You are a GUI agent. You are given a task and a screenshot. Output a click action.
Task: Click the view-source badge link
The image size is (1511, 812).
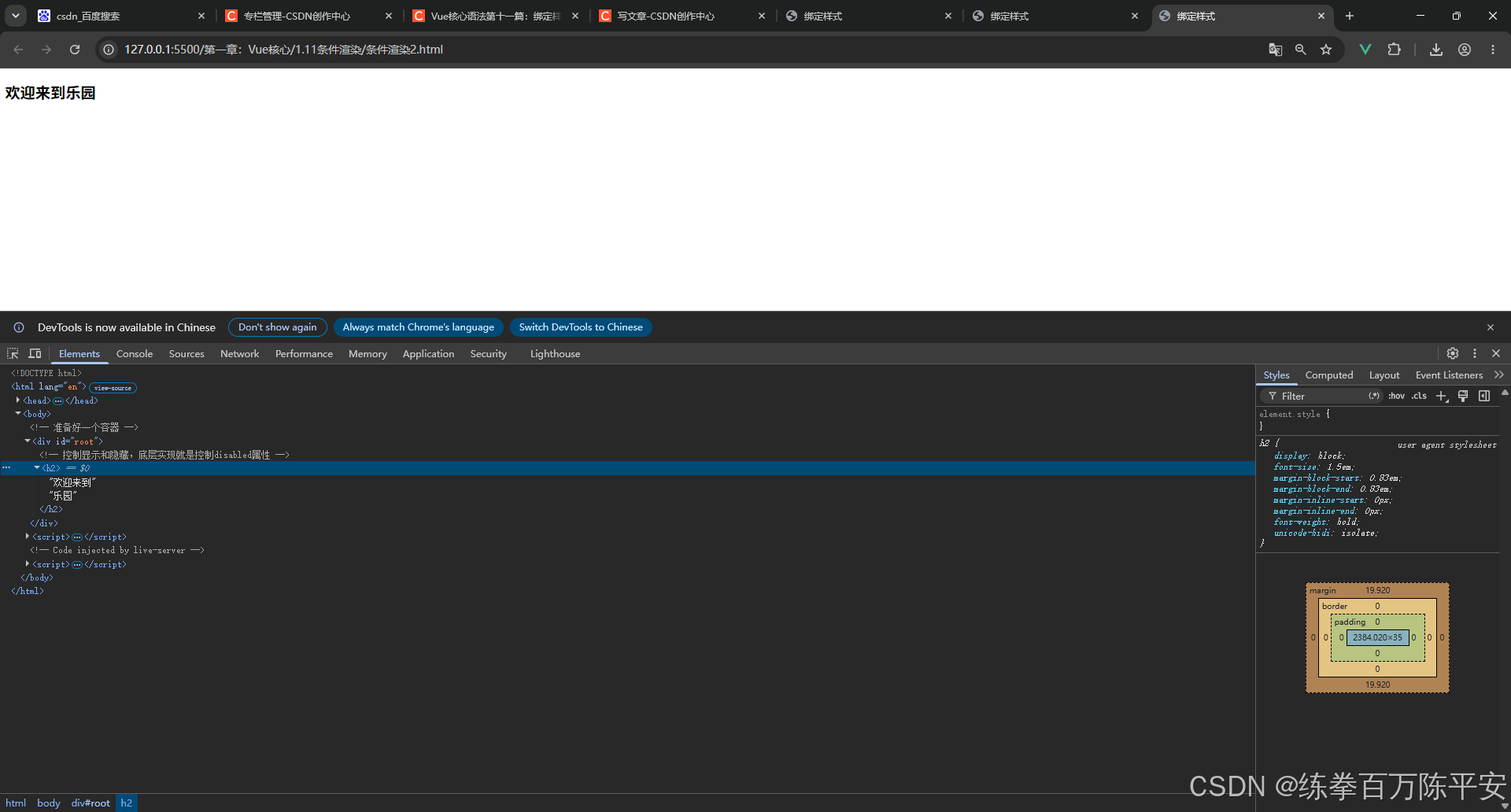pyautogui.click(x=113, y=388)
